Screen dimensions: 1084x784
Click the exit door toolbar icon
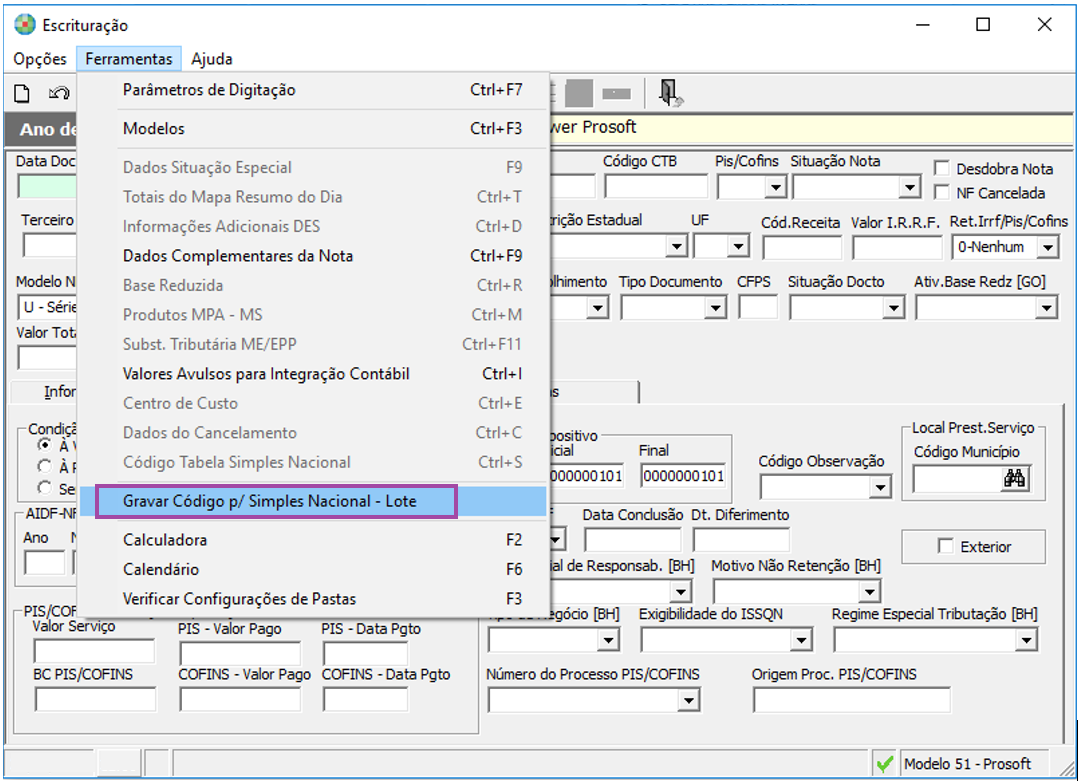point(669,94)
